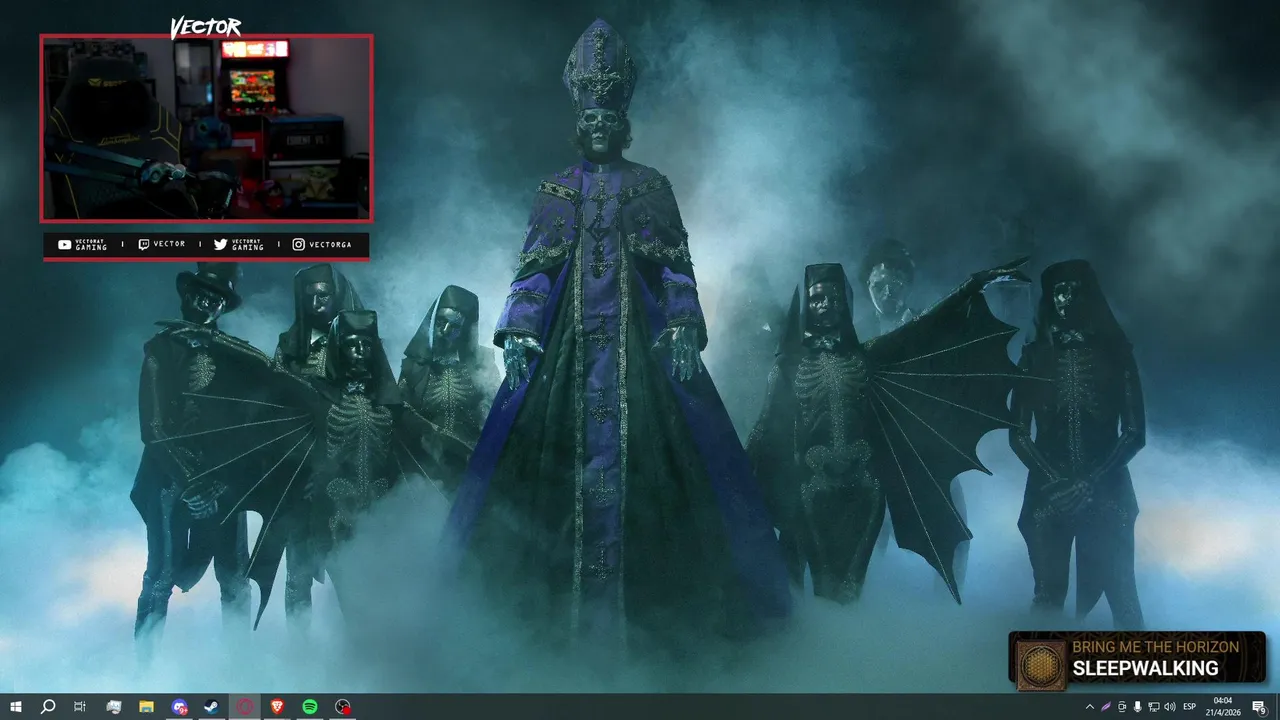Click the webcam preview thumbnail
Screen dimensions: 1280x720
point(206,128)
